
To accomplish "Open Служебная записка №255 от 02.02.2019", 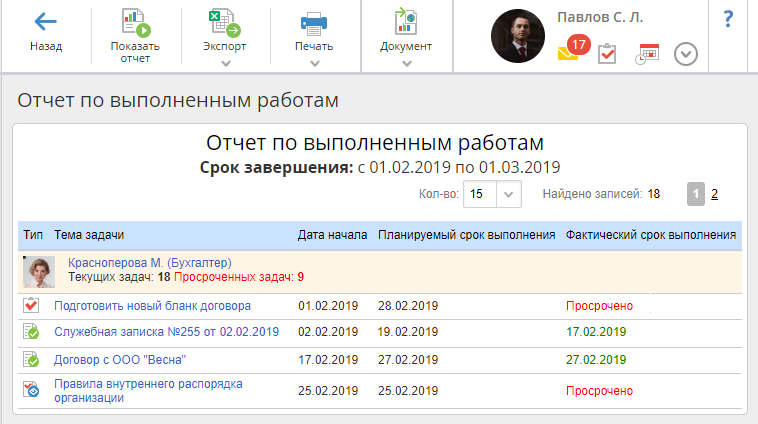I will (x=166, y=332).
